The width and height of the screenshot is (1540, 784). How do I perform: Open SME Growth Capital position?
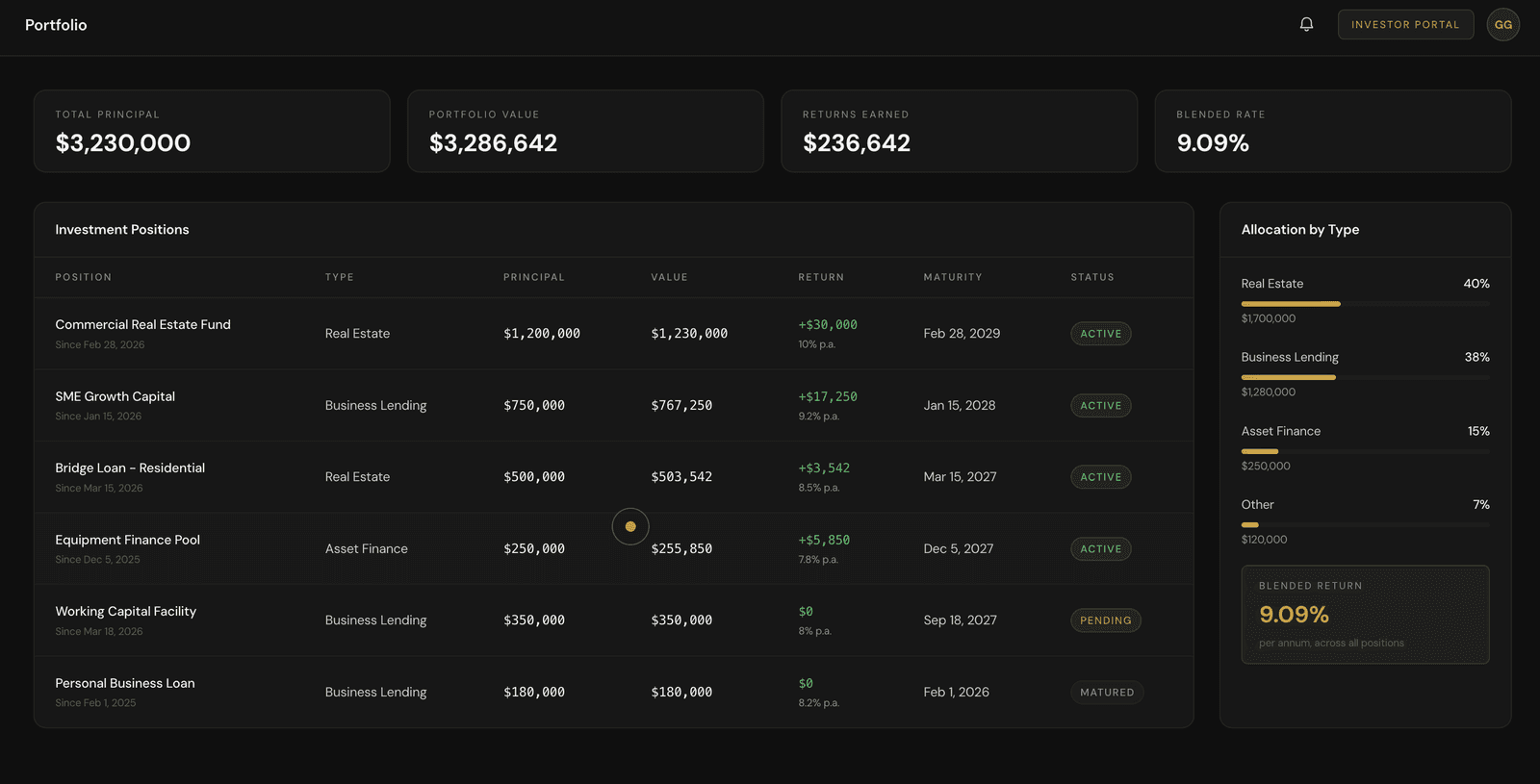click(614, 405)
